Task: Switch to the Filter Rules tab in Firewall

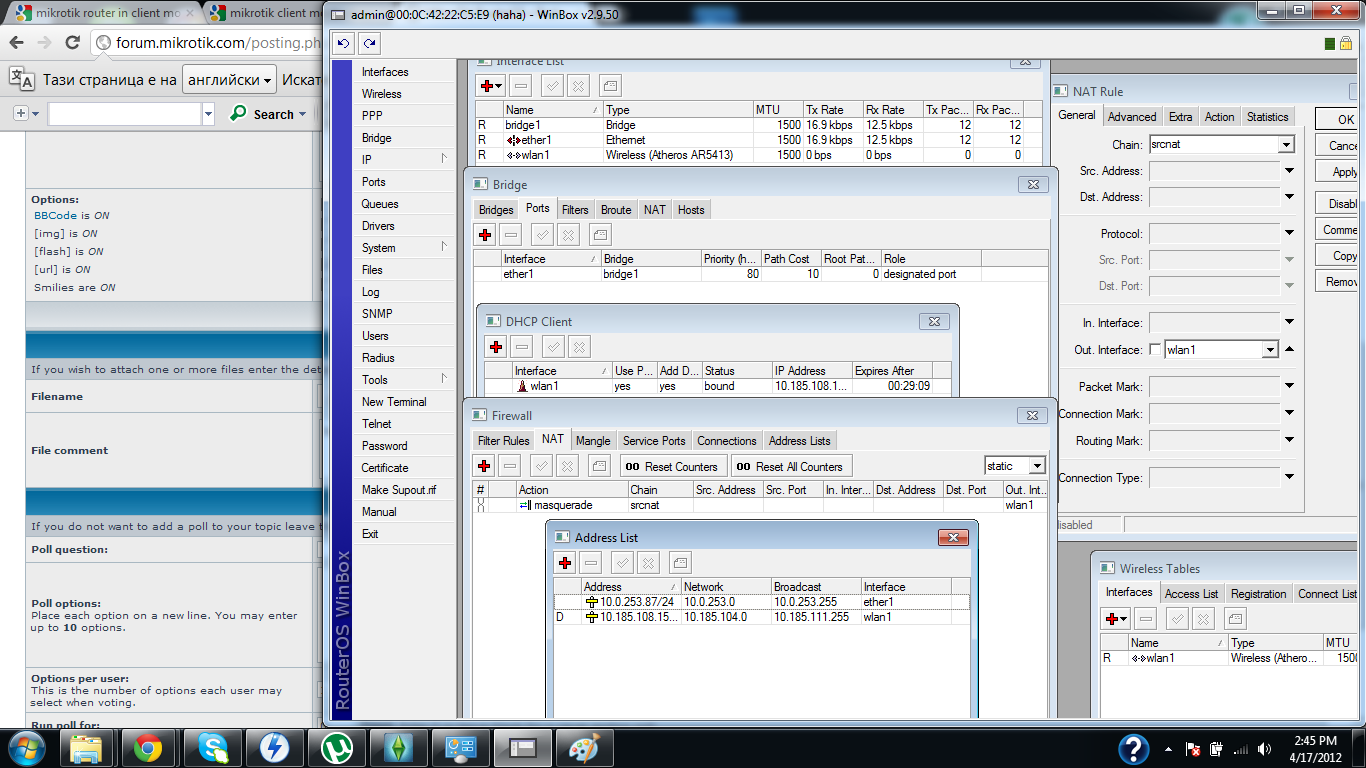Action: pyautogui.click(x=504, y=441)
